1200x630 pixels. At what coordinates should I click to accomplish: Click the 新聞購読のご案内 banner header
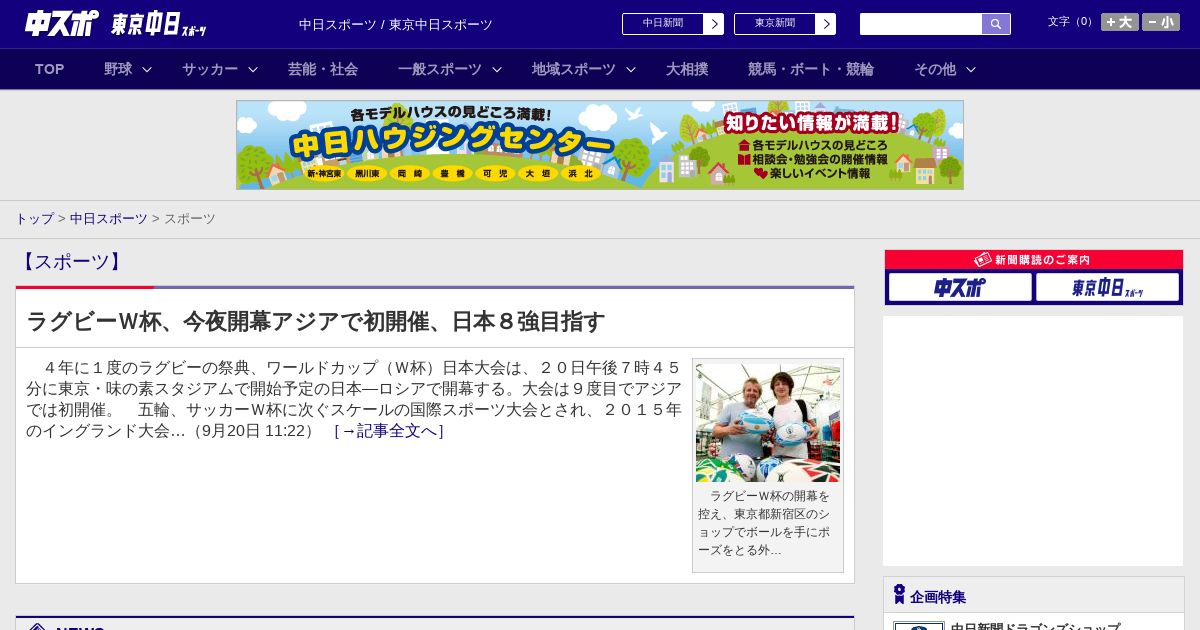1034,259
